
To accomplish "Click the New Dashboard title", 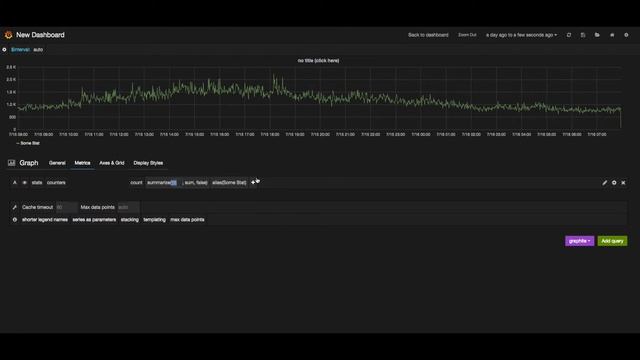I will coord(40,35).
